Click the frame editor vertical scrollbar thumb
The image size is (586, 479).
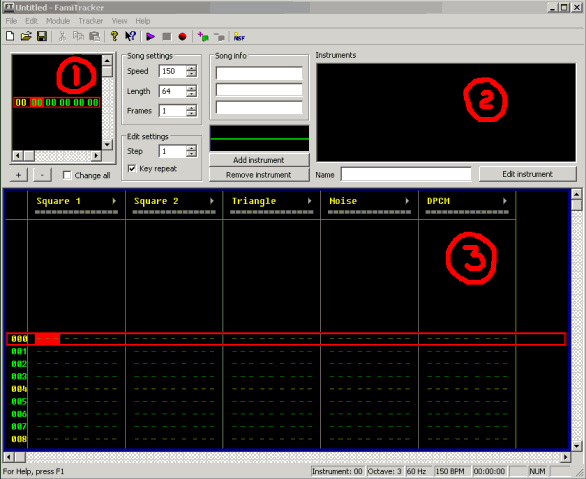(x=107, y=71)
